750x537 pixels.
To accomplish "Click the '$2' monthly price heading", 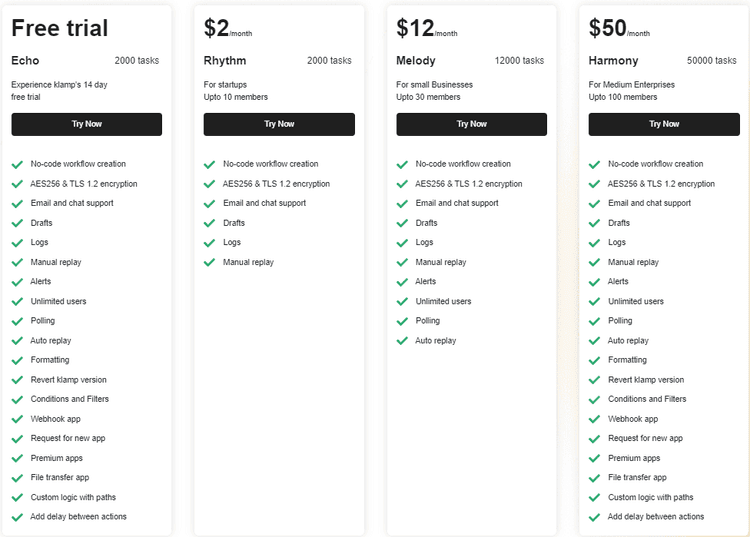I will (x=216, y=28).
